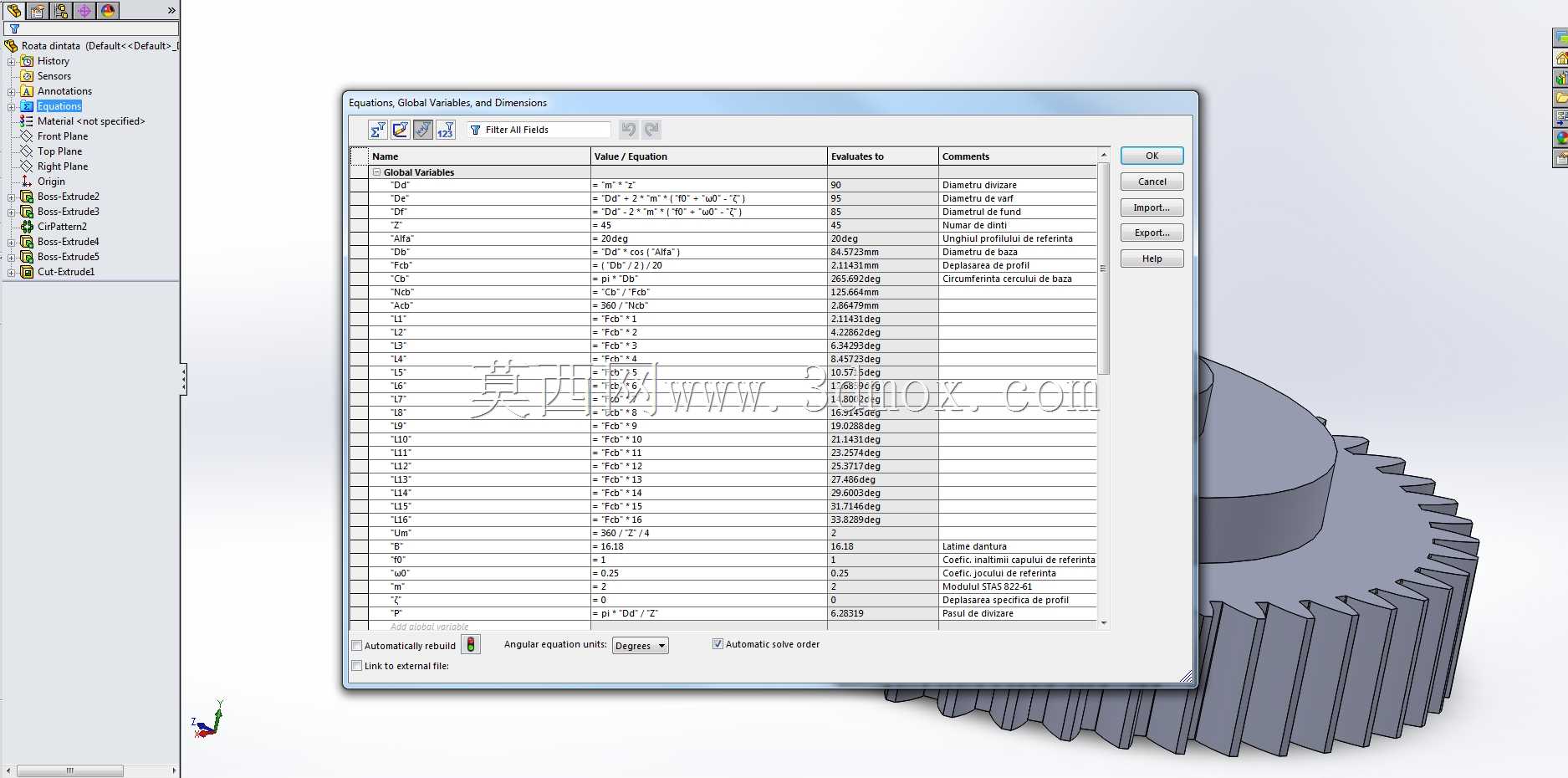Screen dimensions: 1568x778
Task: Click Add global variable cell
Action: 479,627
